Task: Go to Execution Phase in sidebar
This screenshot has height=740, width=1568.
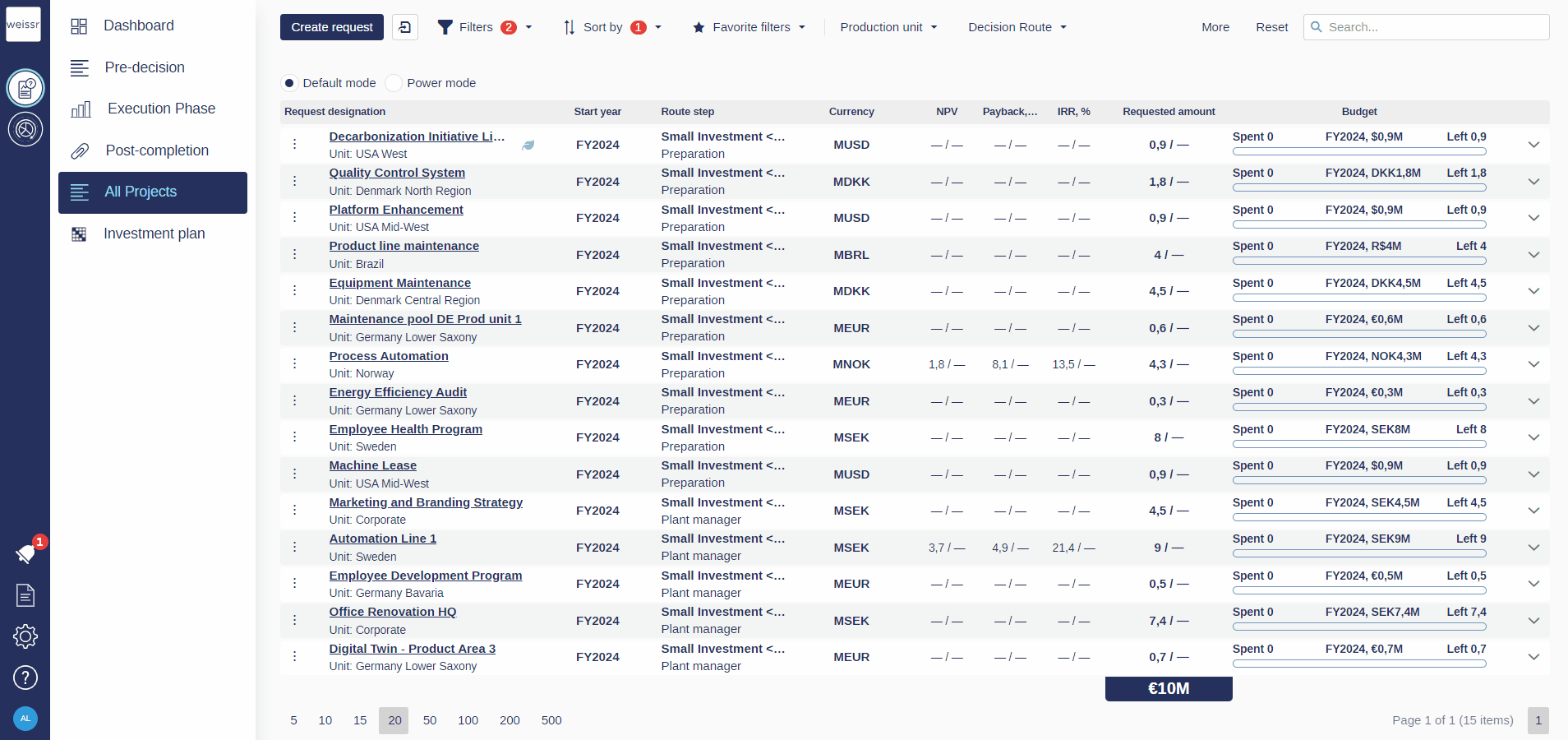Action: pos(161,109)
